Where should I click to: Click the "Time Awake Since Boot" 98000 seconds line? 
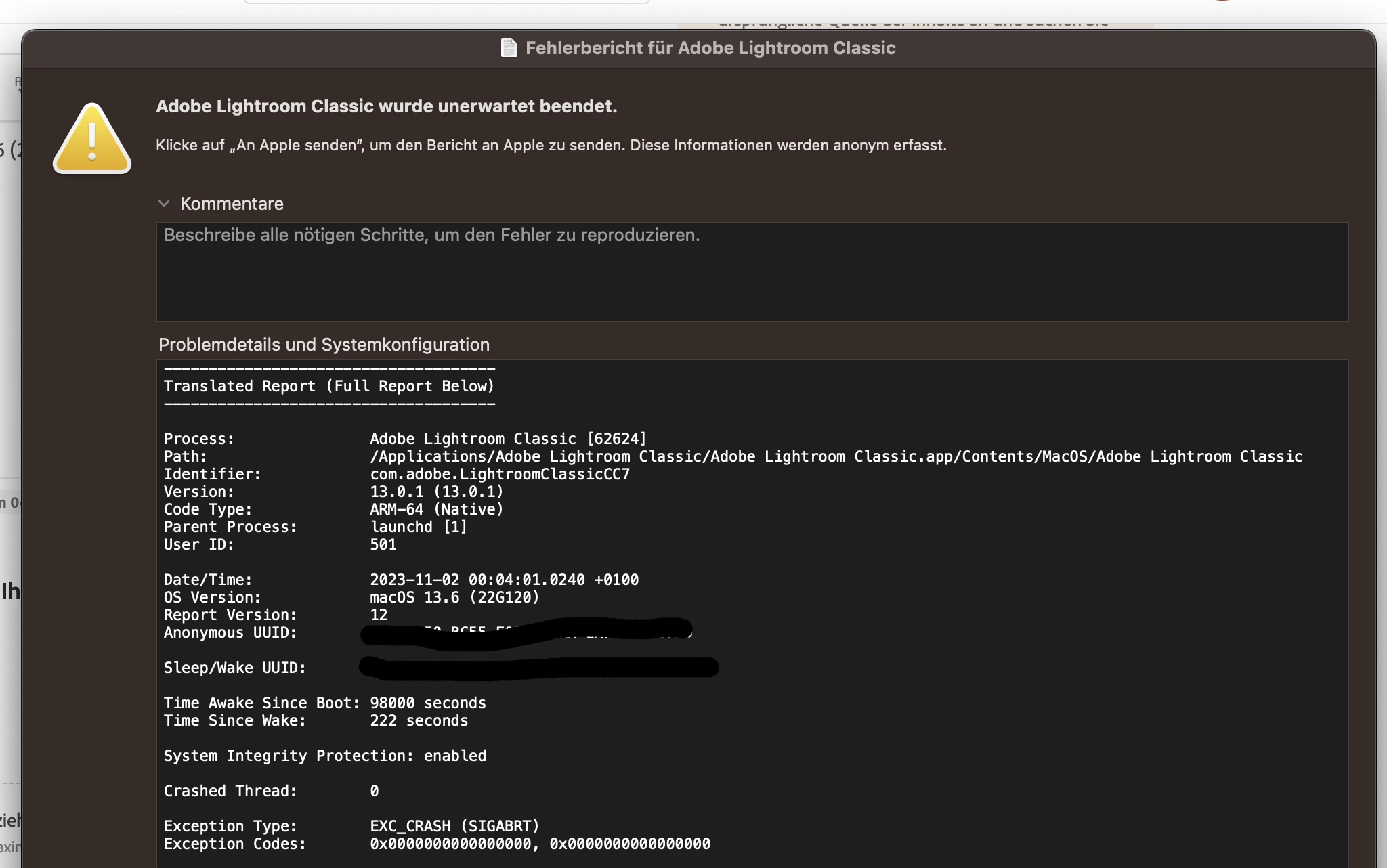(325, 703)
